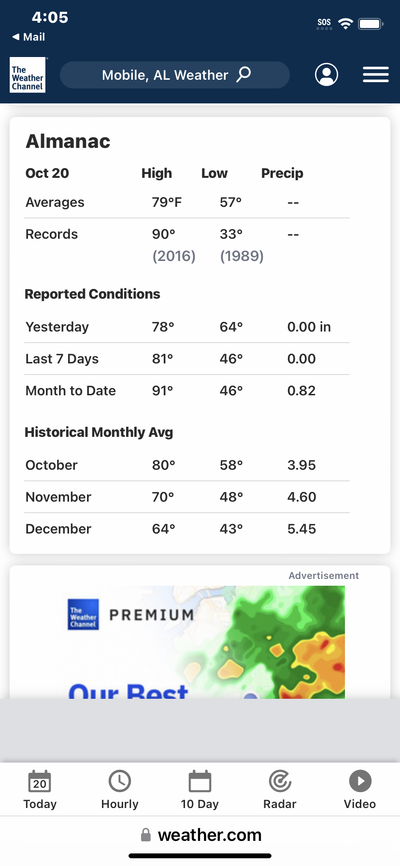Open The Weather Channel logo home
400x866 pixels.
tap(28, 75)
